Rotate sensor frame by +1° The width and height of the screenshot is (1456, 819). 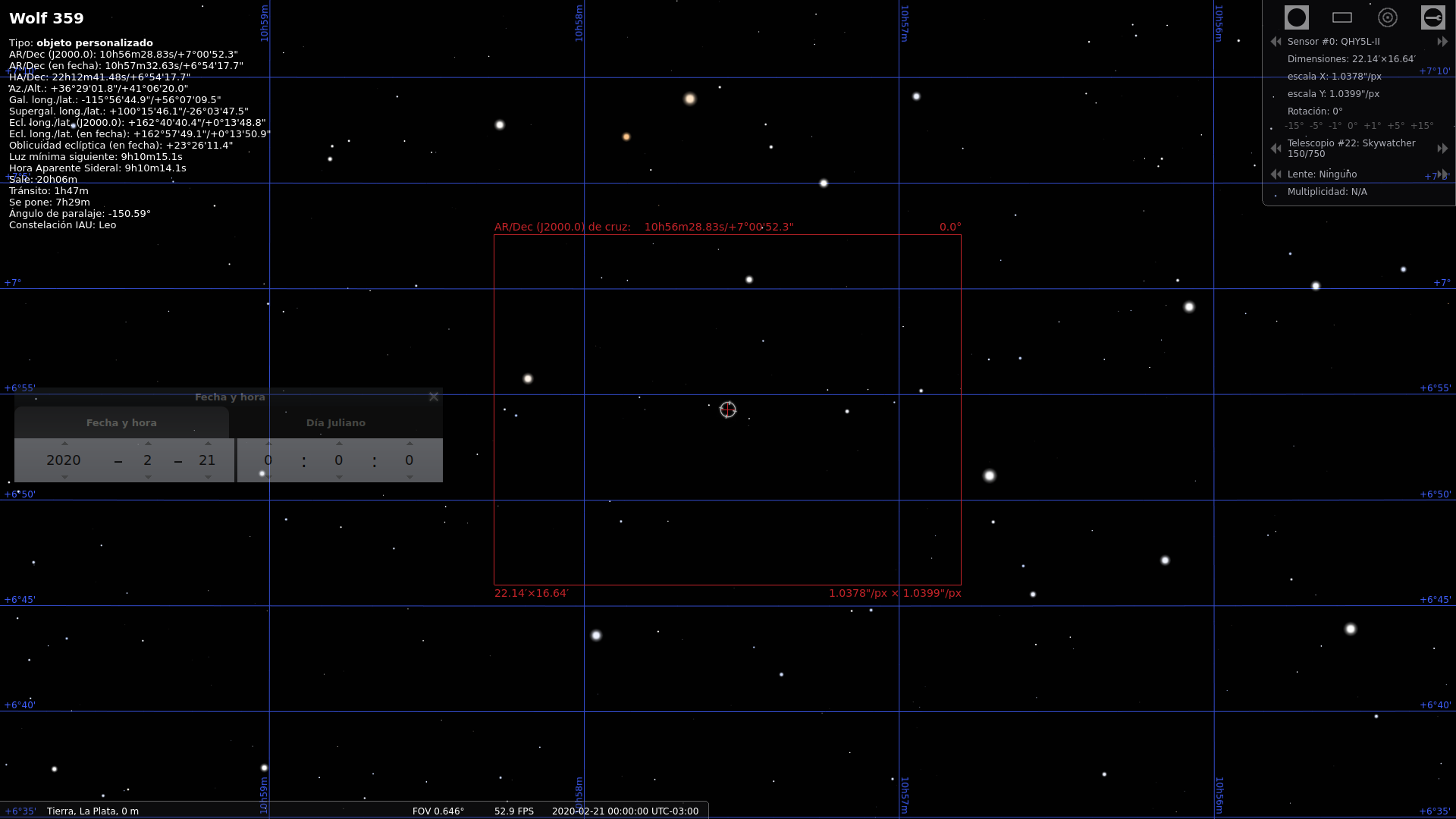1372,126
